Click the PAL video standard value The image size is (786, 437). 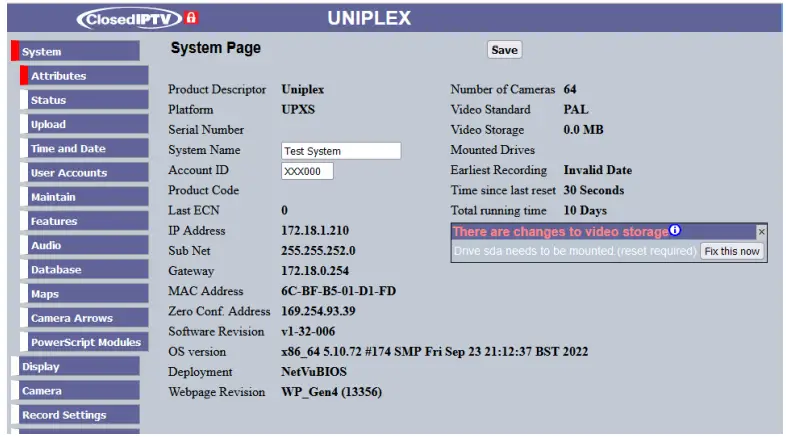pyautogui.click(x=575, y=109)
